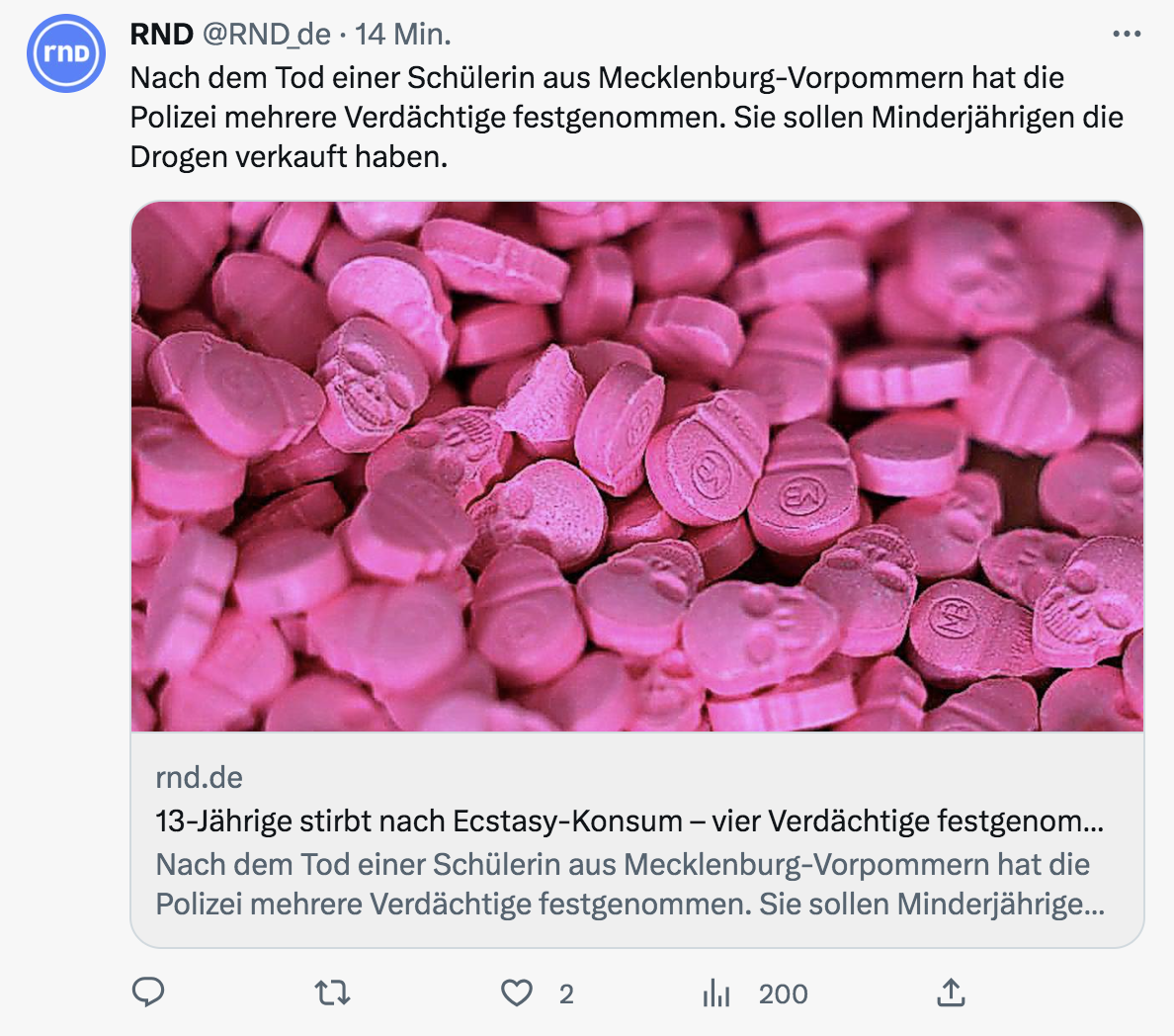The width and height of the screenshot is (1174, 1036).
Task: Repost the tweet with the retweet icon
Action: click(x=332, y=992)
